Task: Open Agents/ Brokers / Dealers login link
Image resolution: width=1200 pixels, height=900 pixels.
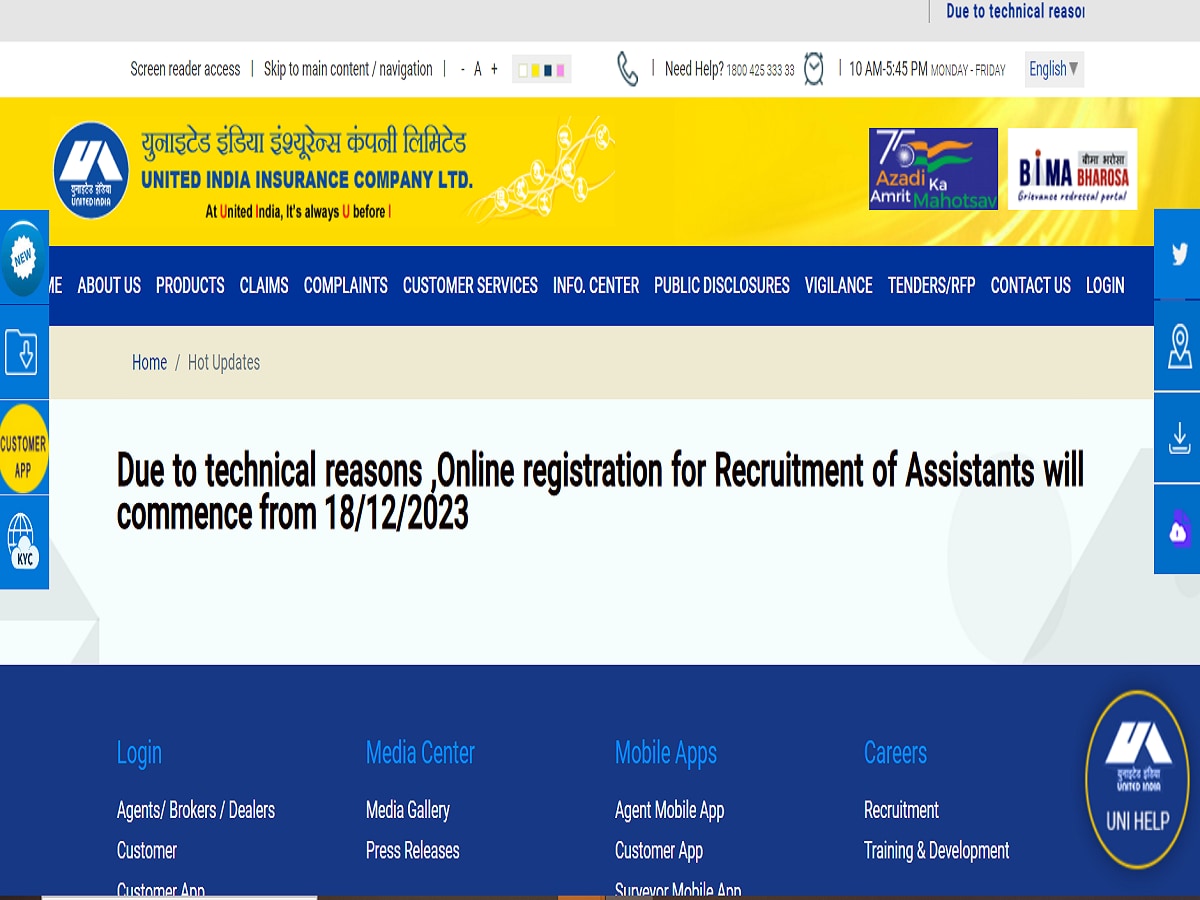Action: [196, 810]
